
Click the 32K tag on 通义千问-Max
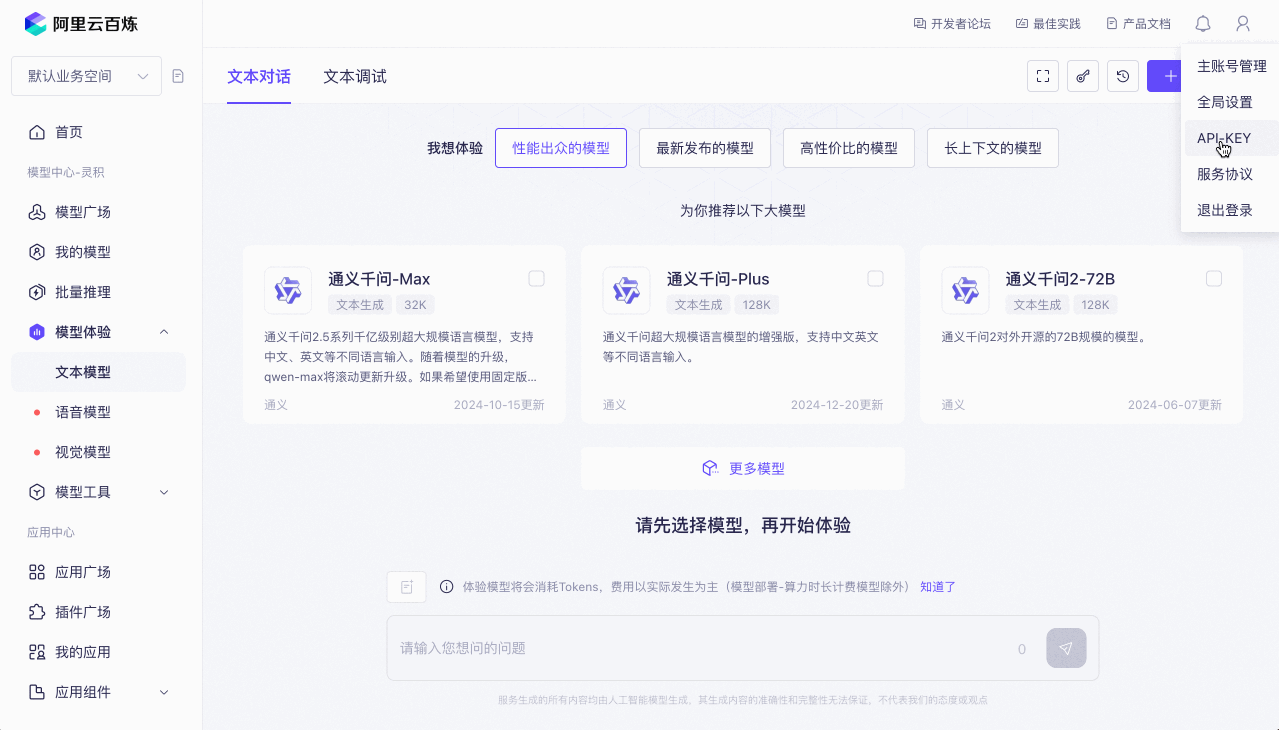pos(415,305)
